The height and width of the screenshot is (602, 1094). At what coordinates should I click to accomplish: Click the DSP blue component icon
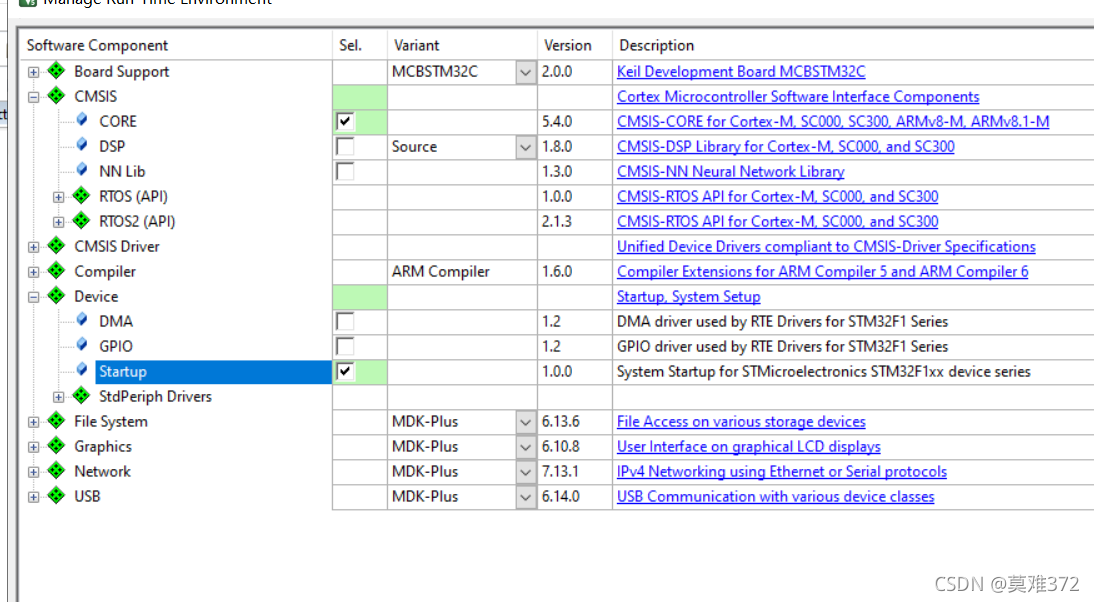pos(82,145)
